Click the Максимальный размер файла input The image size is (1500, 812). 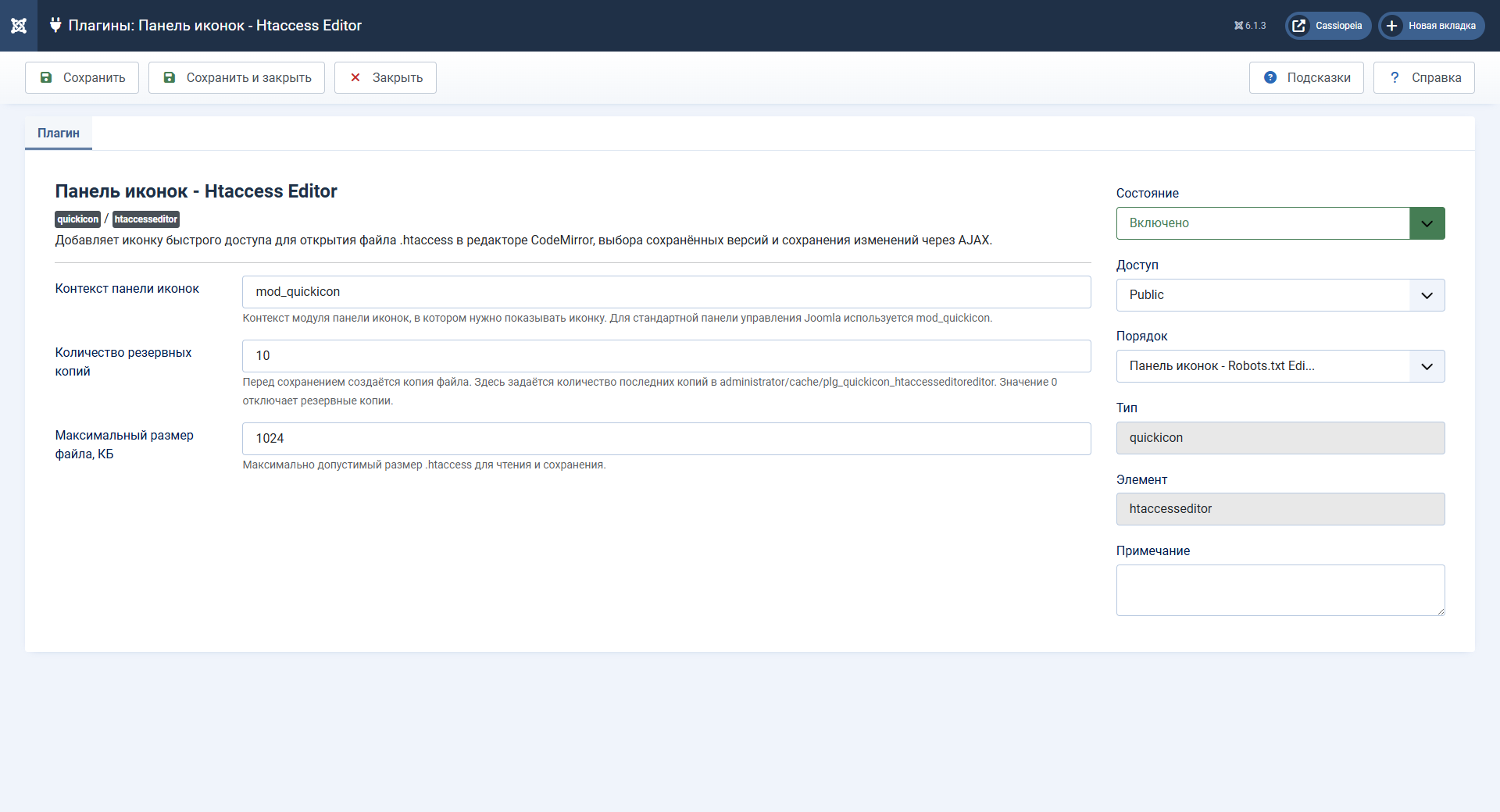666,439
